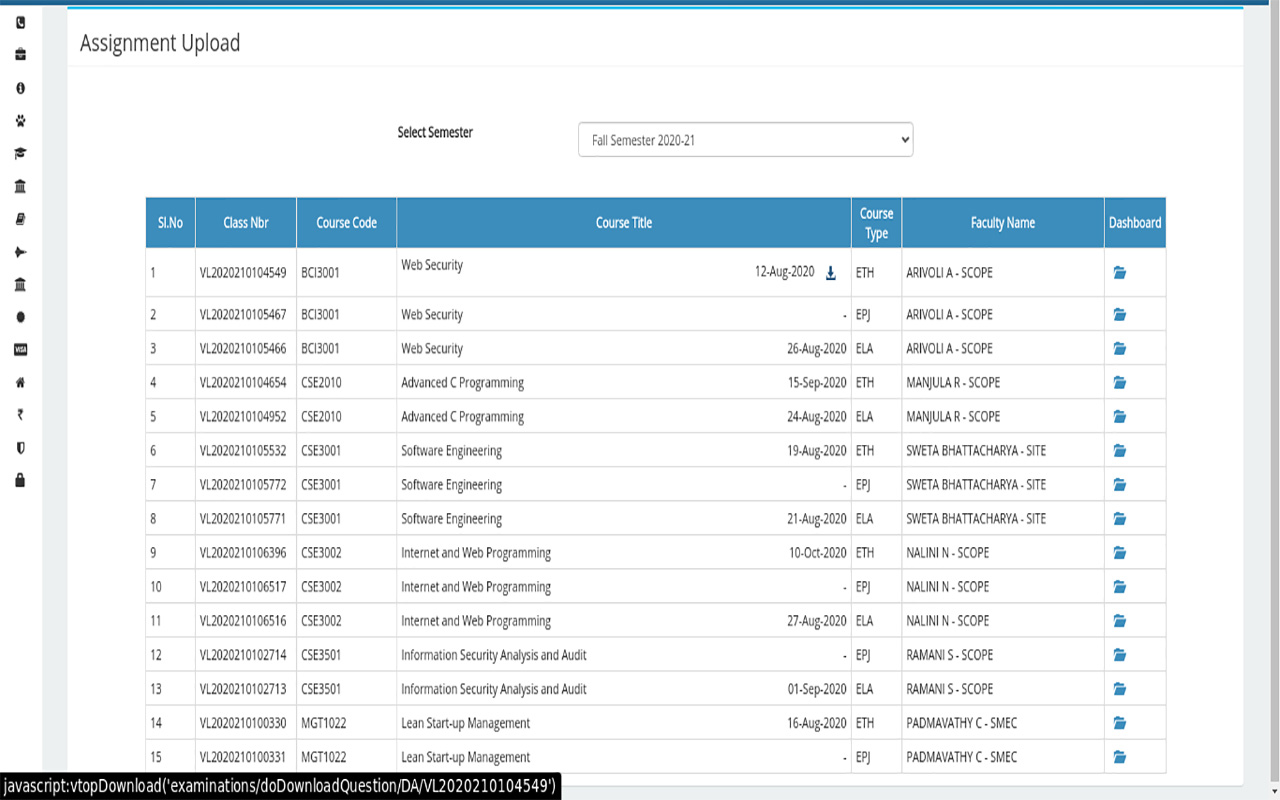Open the paw print sidebar icon

pos(20,121)
